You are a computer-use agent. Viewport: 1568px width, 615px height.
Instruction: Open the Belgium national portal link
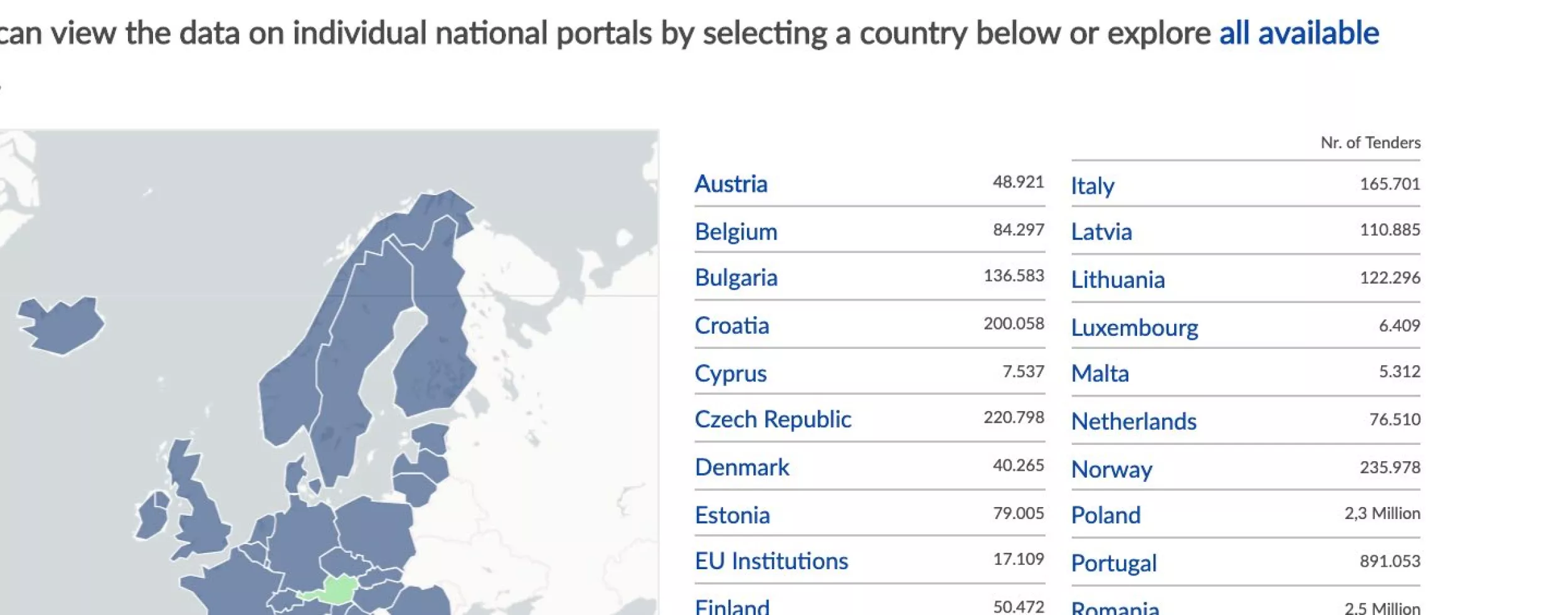coord(736,232)
